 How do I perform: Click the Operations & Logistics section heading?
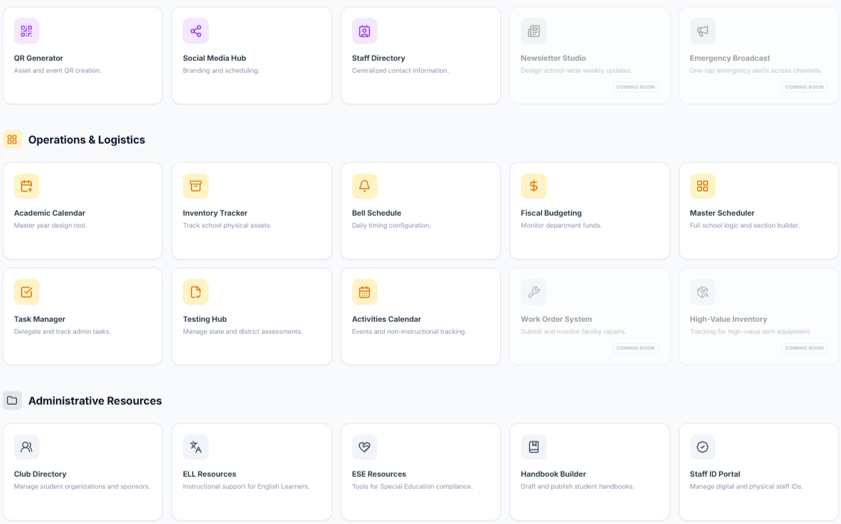86,140
